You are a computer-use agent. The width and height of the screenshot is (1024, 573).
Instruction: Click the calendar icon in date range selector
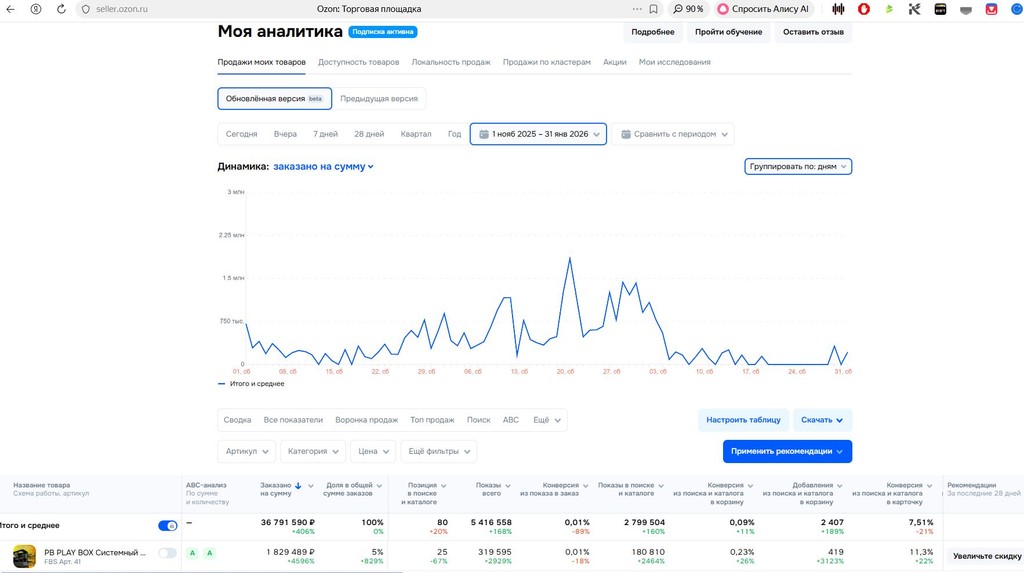coord(484,134)
